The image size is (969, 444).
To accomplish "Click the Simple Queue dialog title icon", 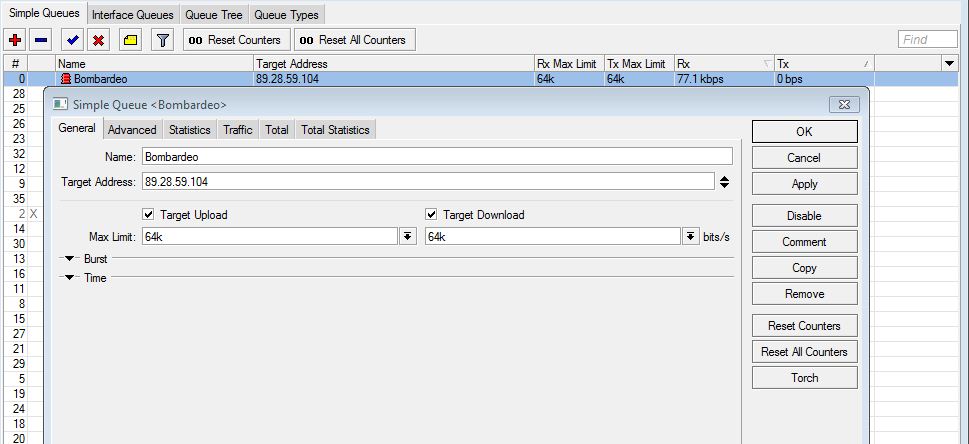I will point(61,105).
